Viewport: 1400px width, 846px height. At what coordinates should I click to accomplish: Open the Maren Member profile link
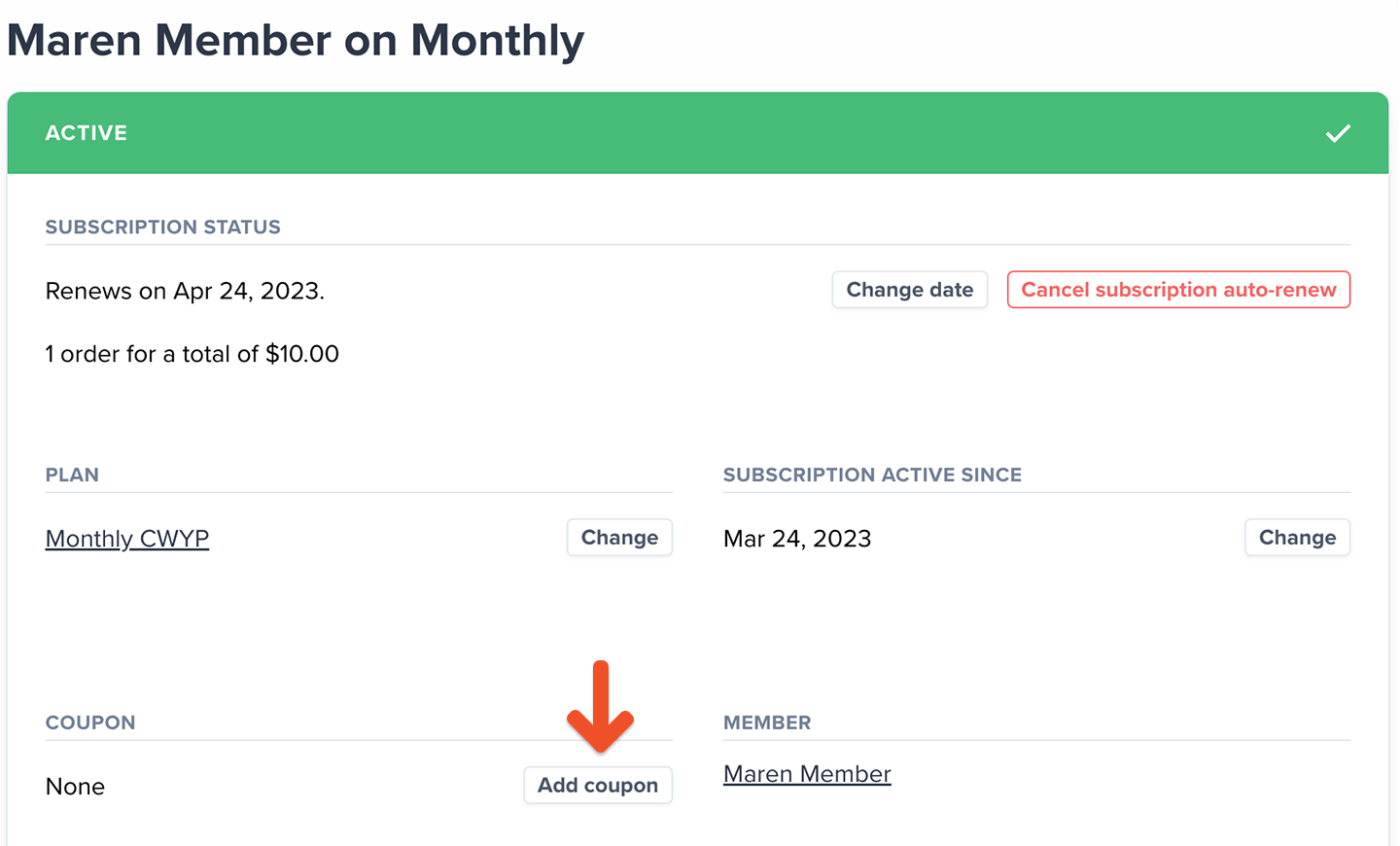[x=807, y=774]
